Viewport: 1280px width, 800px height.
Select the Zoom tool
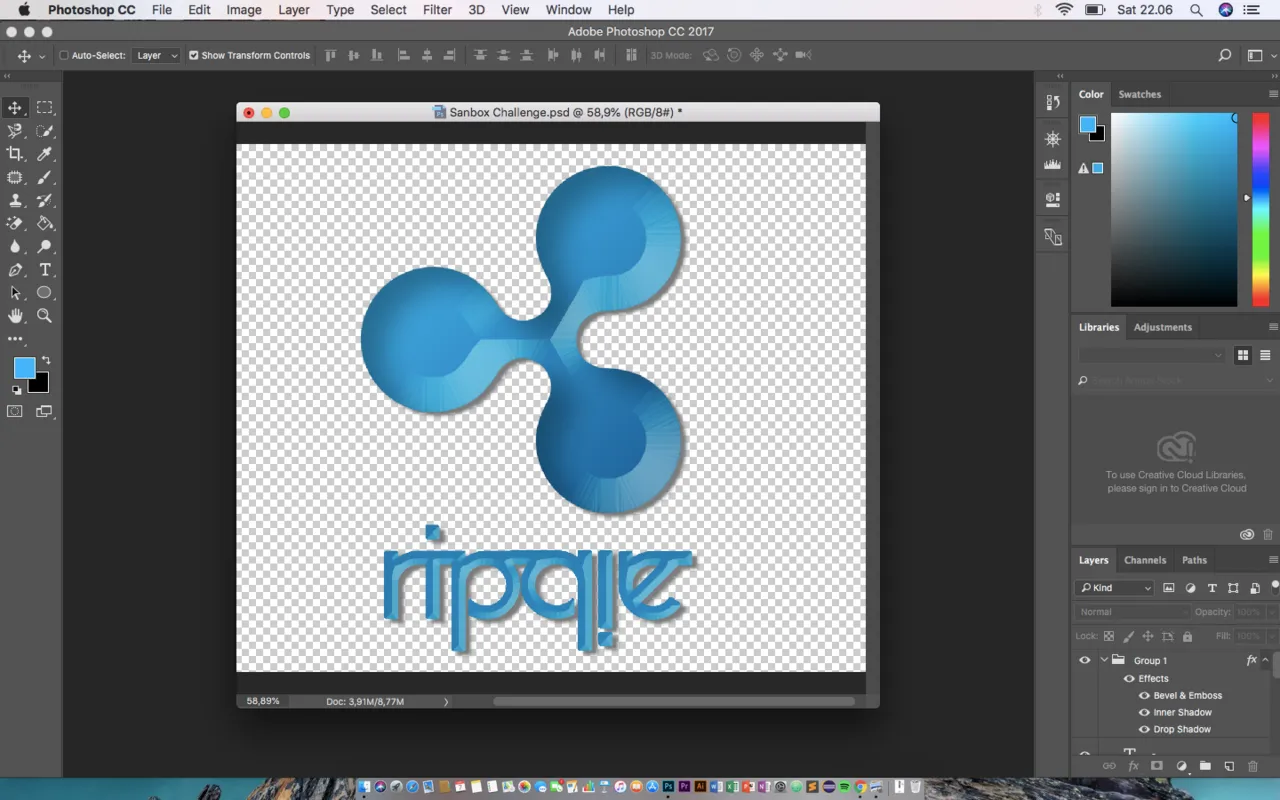(x=45, y=316)
